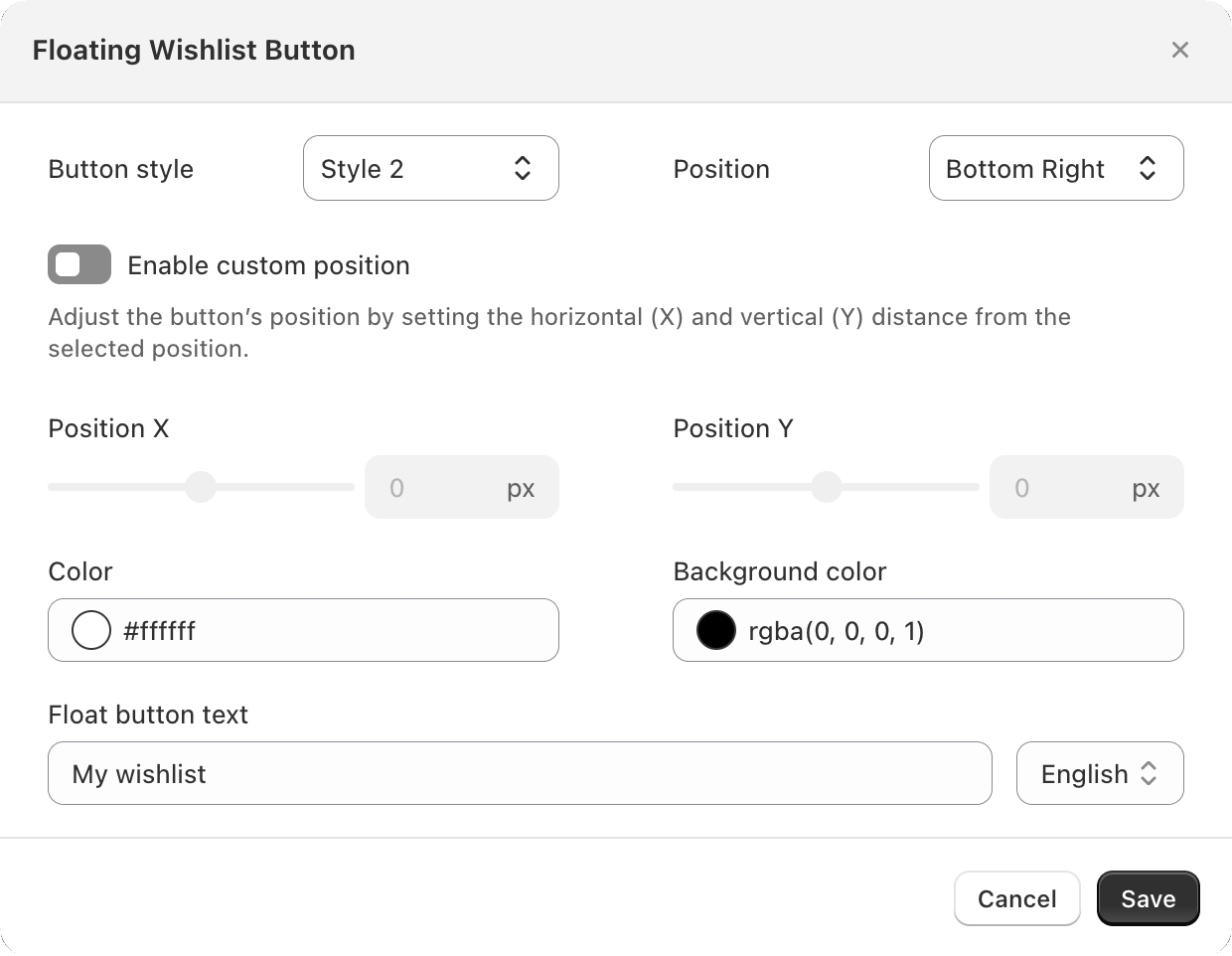Toggle Enable custom position switch
The image size is (1232, 956).
tap(79, 264)
